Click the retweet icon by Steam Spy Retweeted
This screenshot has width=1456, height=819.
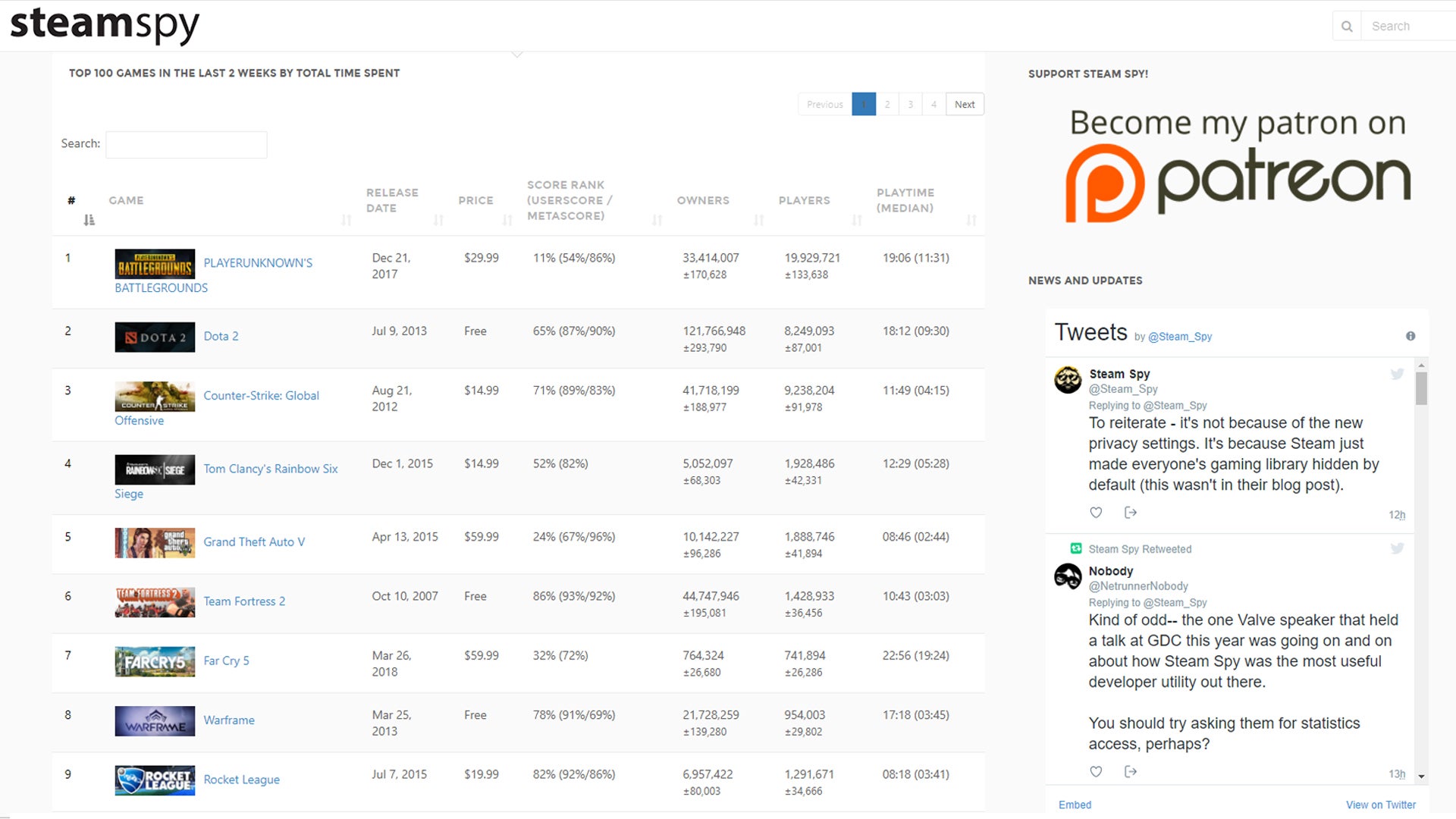pos(1075,548)
